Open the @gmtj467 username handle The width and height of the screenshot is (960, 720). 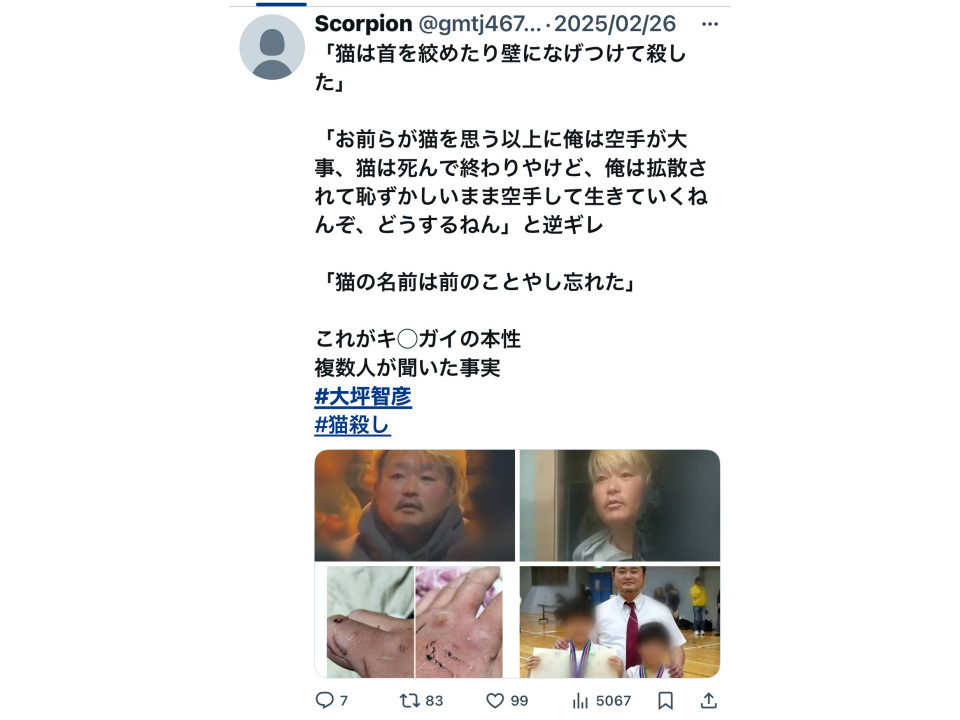click(479, 24)
